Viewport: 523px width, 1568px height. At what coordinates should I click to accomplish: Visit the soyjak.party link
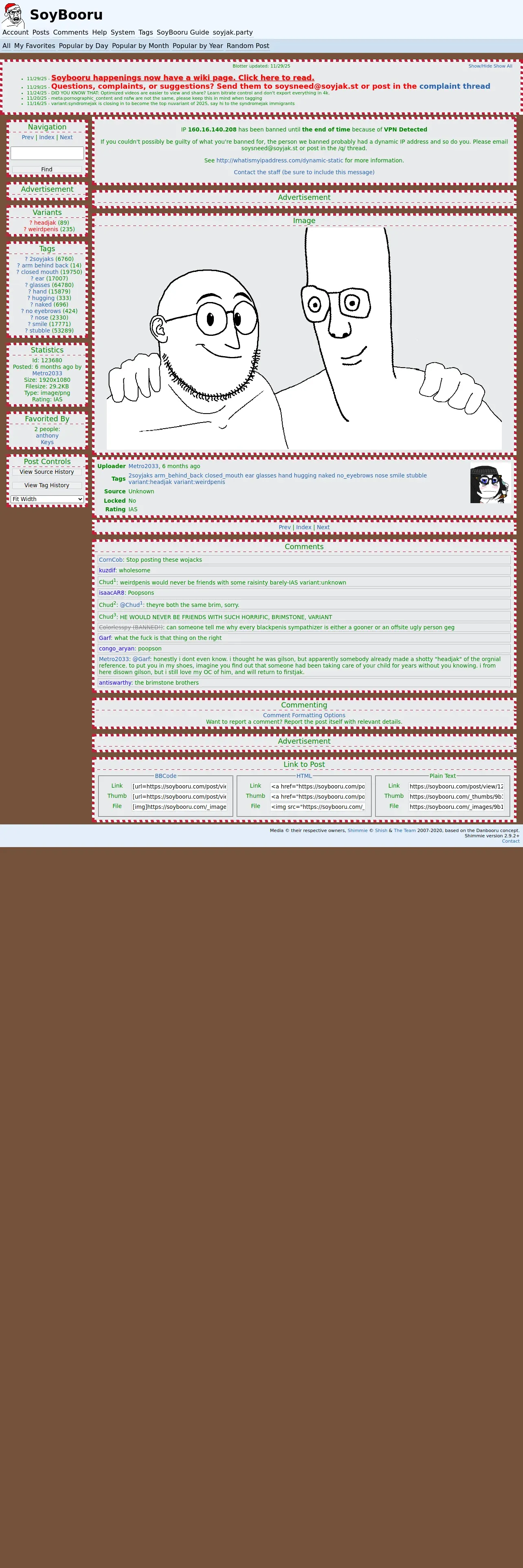point(233,32)
